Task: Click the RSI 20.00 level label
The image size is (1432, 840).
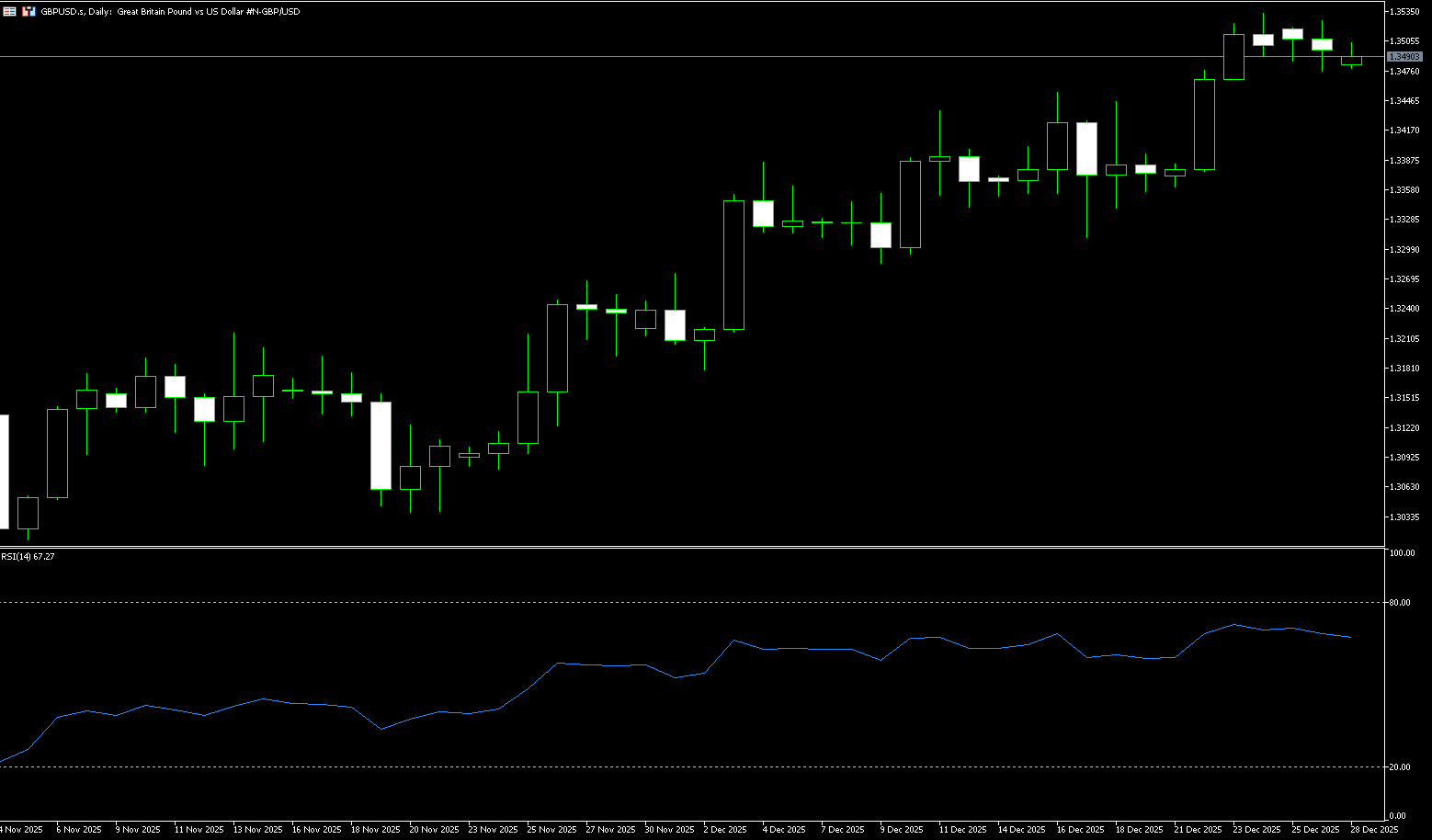Action: click(x=1400, y=767)
